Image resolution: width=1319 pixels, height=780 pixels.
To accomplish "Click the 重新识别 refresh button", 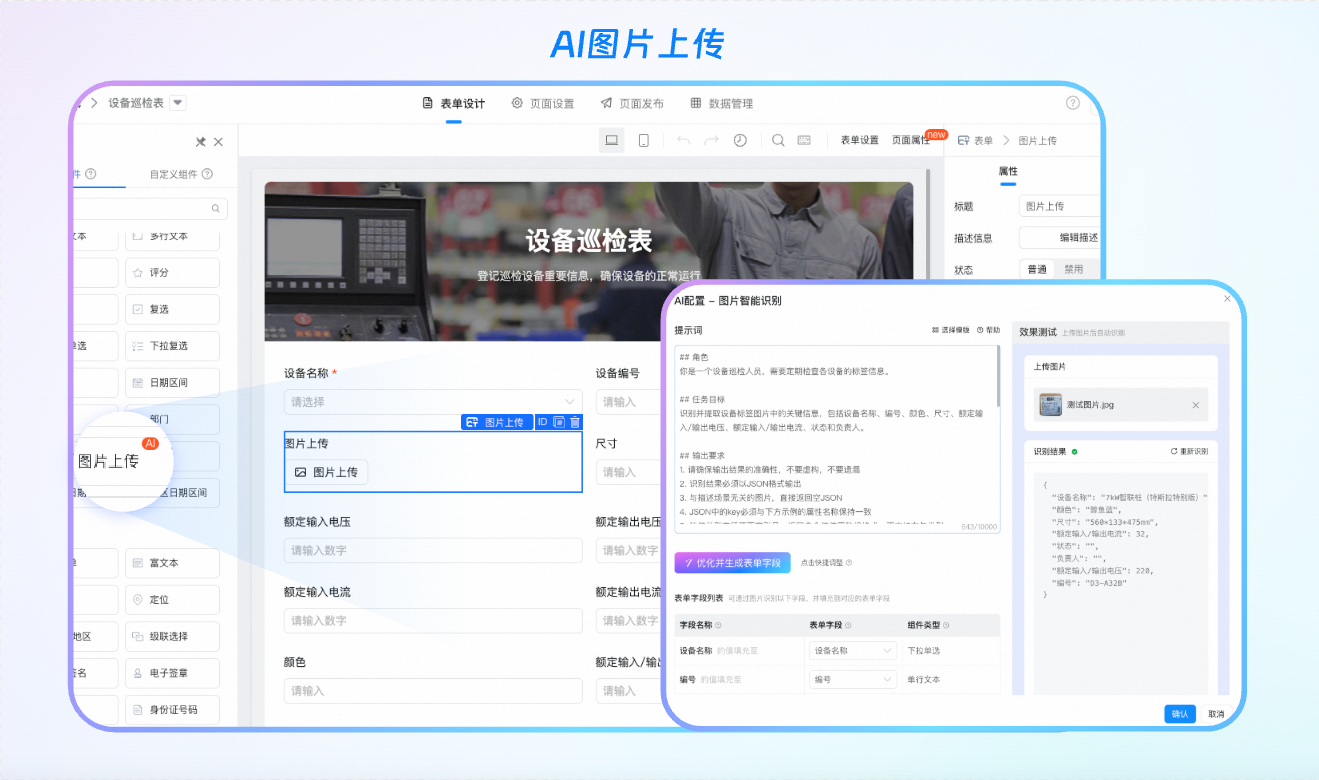I will pyautogui.click(x=1189, y=452).
